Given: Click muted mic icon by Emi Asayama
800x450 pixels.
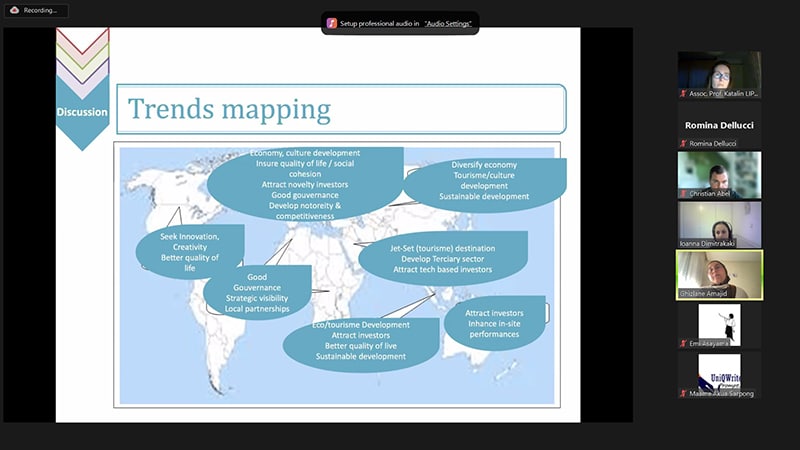Looking at the screenshot, I should pyautogui.click(x=683, y=343).
